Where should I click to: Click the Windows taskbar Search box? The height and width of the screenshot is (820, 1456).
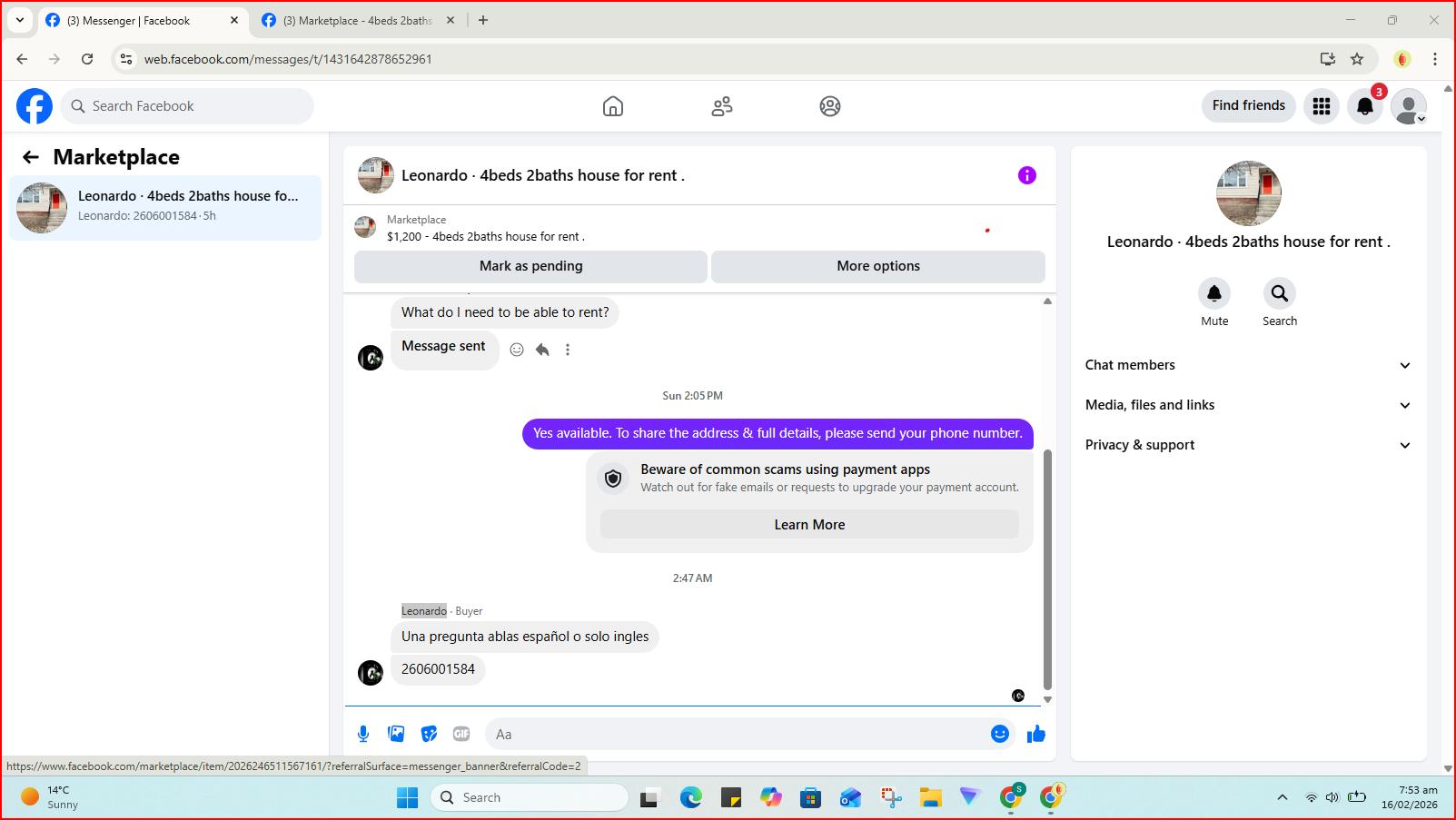[x=530, y=797]
